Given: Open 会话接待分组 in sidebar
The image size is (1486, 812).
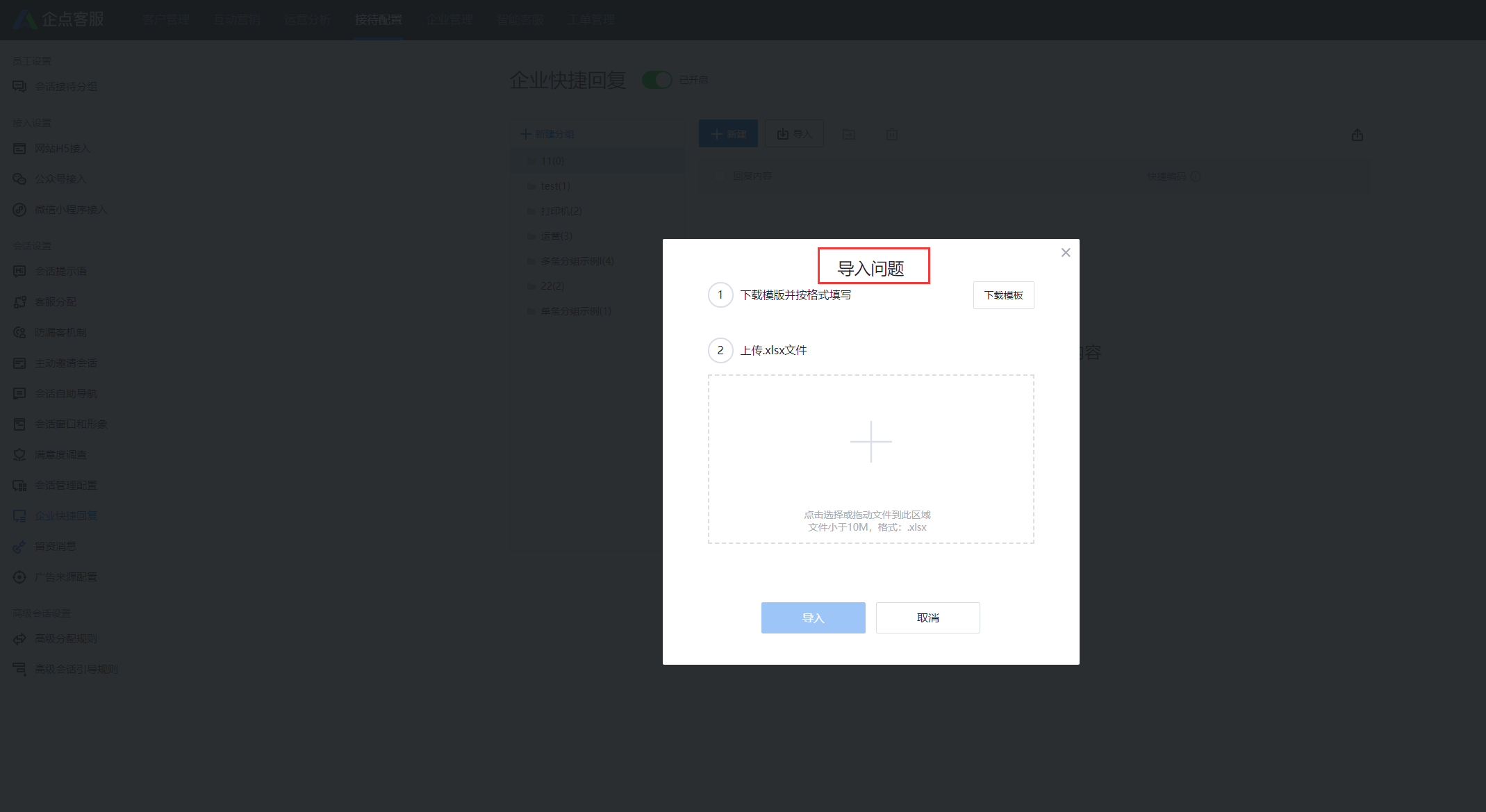Looking at the screenshot, I should tap(66, 87).
